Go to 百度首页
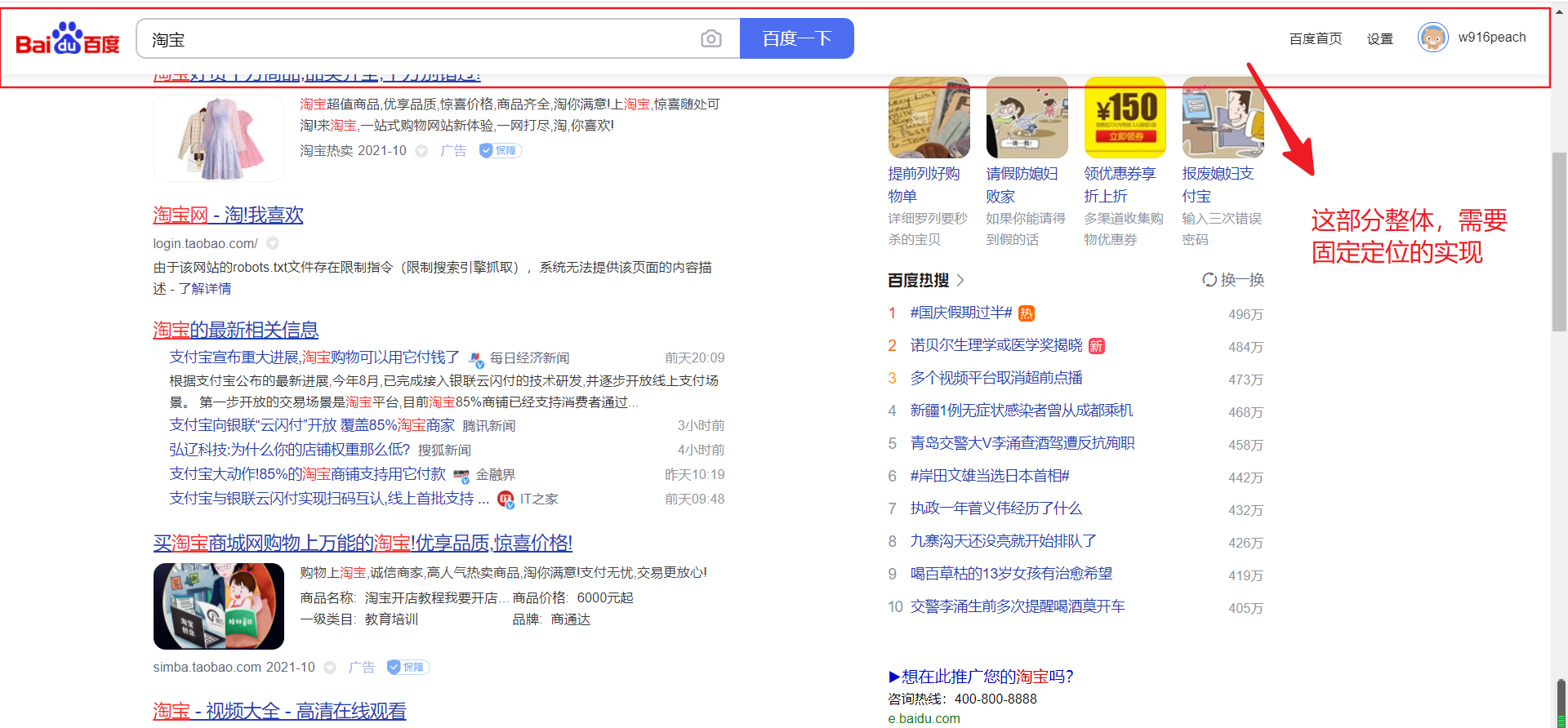The image size is (1568, 728). coord(1315,39)
